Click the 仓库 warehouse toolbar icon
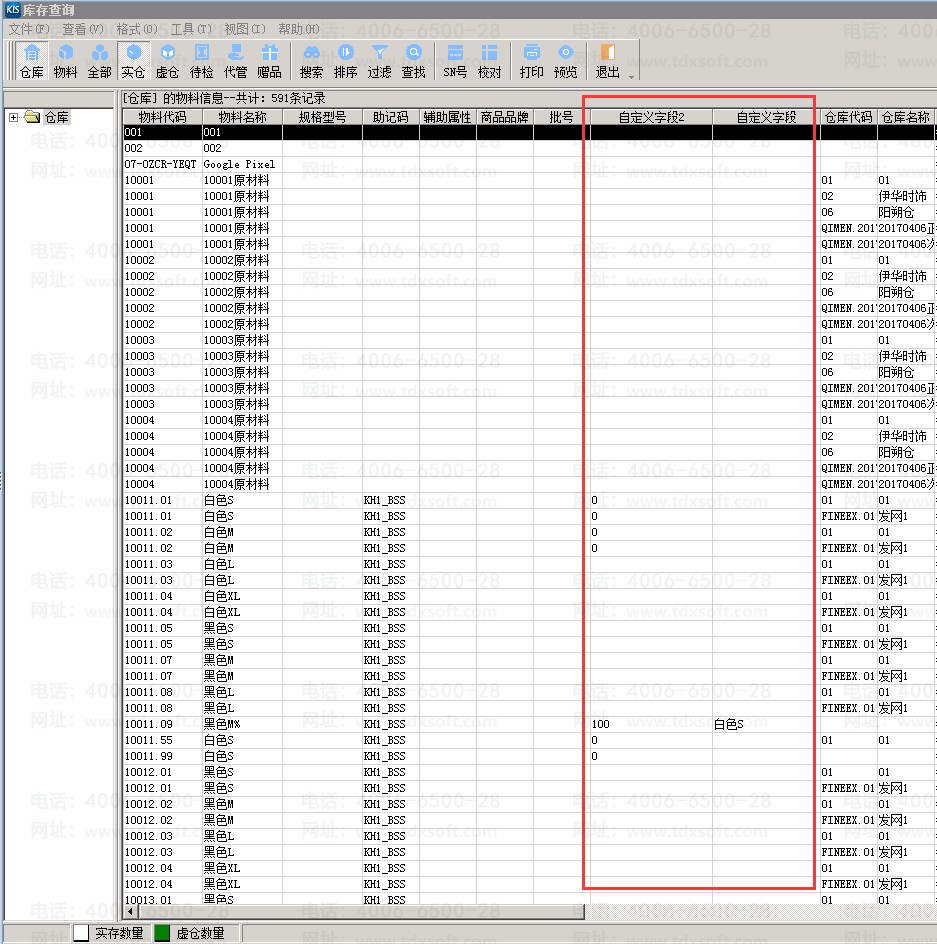Screen dimensions: 937x944 pos(33,60)
